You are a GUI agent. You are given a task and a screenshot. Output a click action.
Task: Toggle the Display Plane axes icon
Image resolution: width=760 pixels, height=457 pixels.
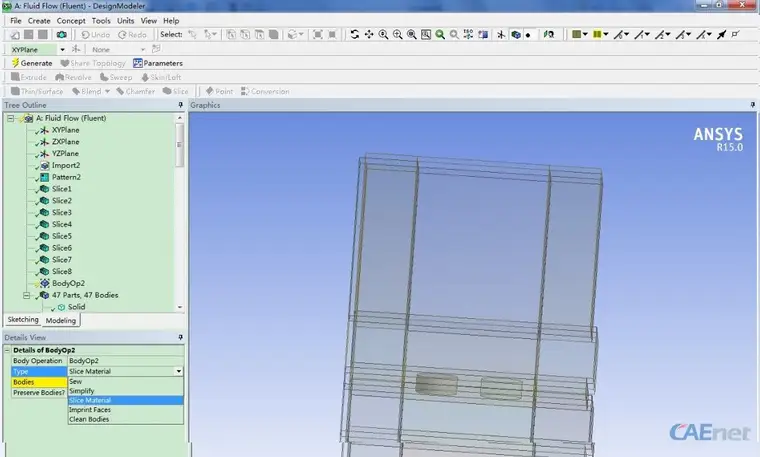pos(501,34)
